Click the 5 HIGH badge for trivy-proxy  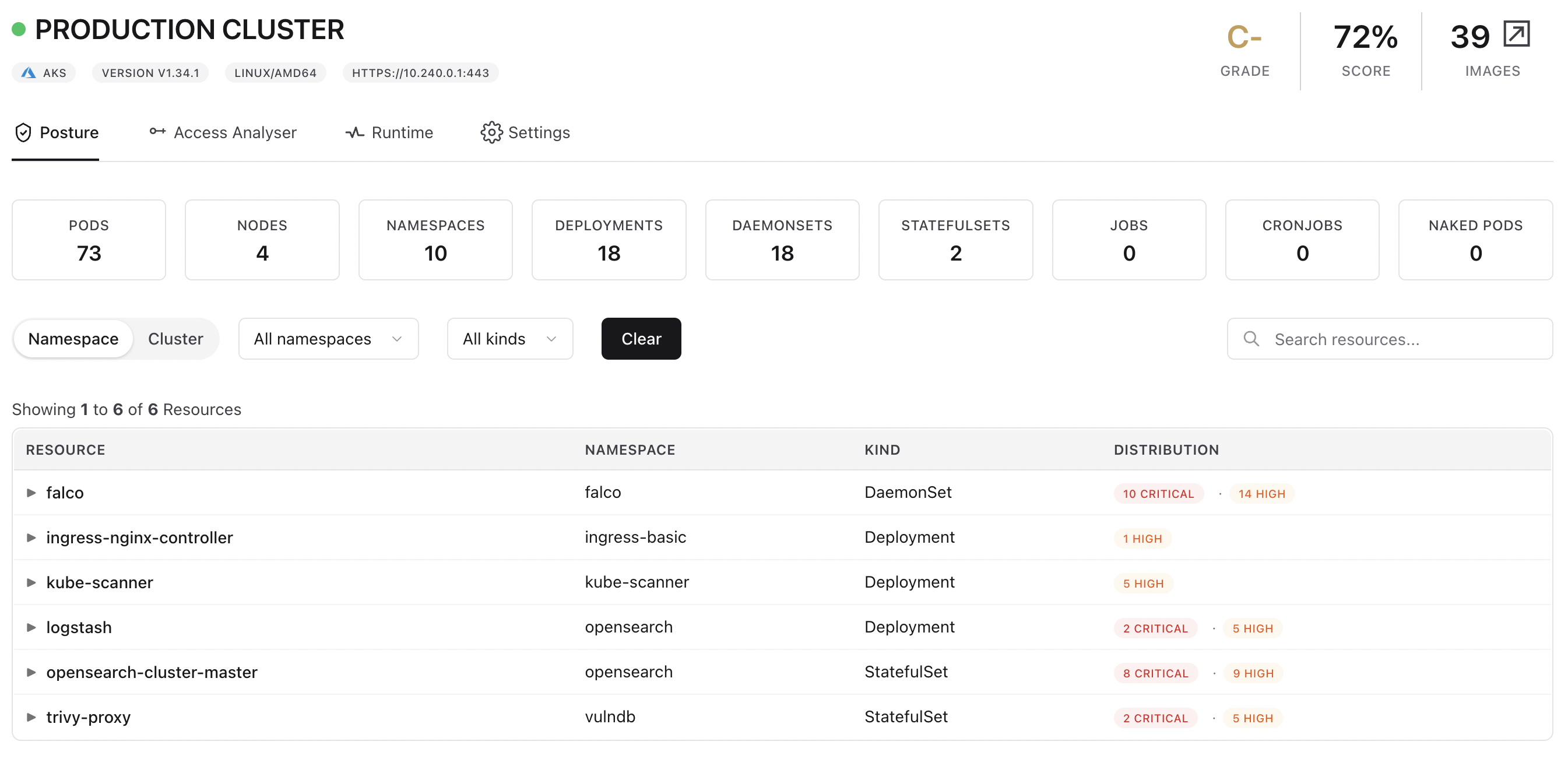1252,719
